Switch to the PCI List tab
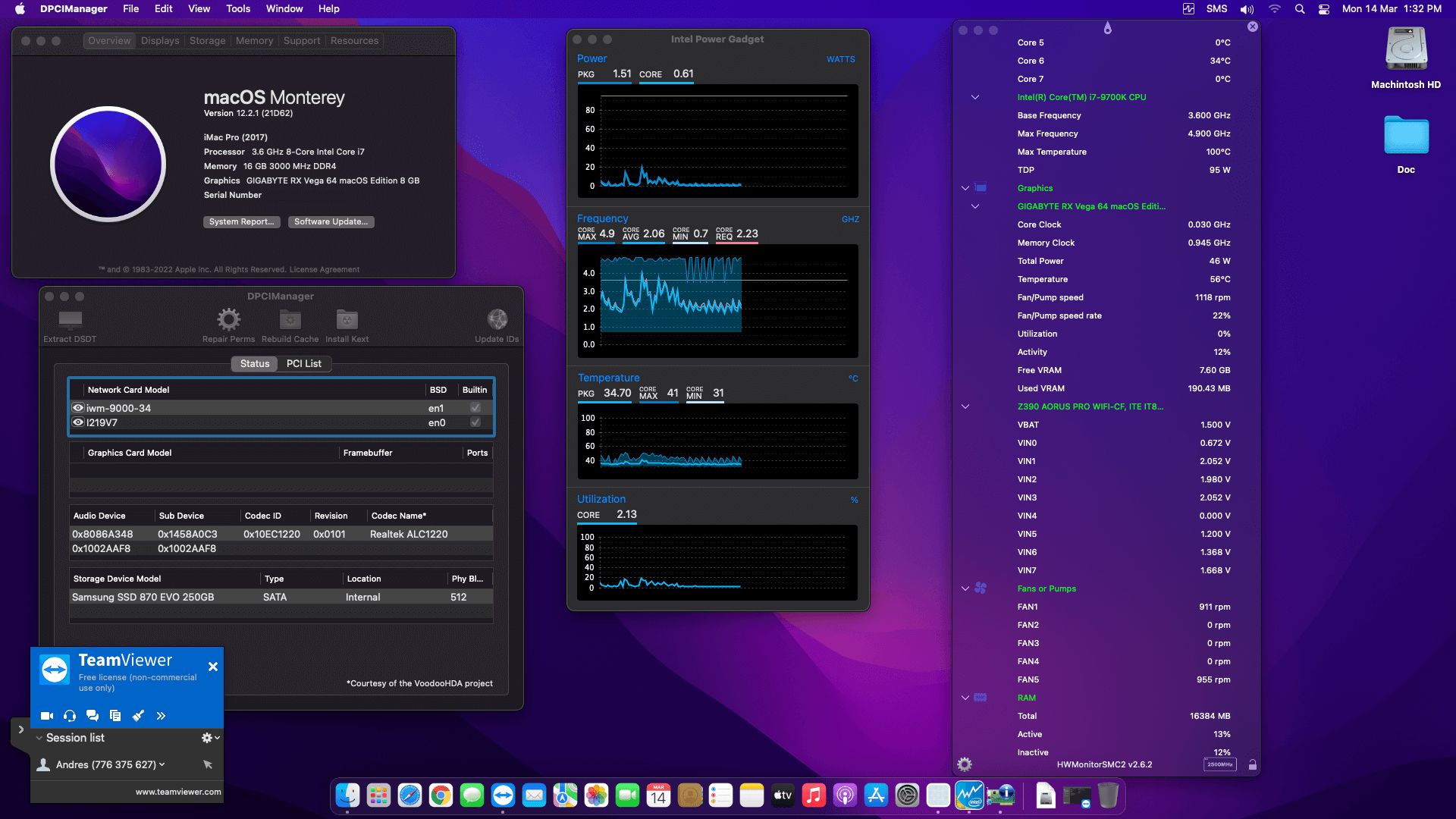This screenshot has height=819, width=1456. point(303,364)
